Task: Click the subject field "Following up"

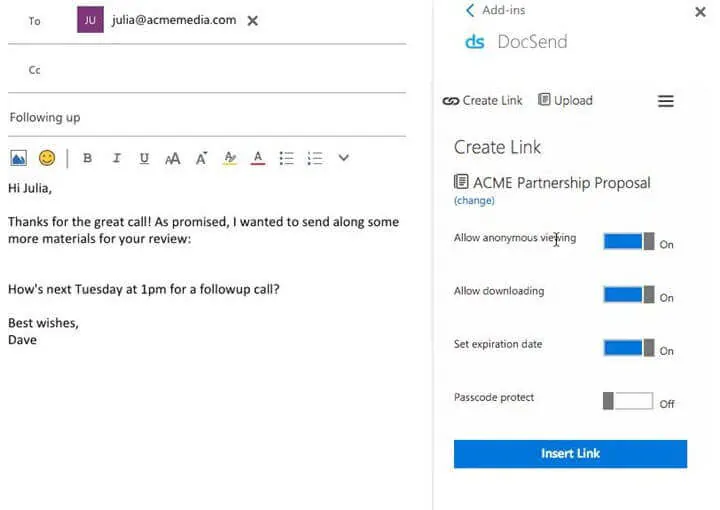Action: coord(207,118)
